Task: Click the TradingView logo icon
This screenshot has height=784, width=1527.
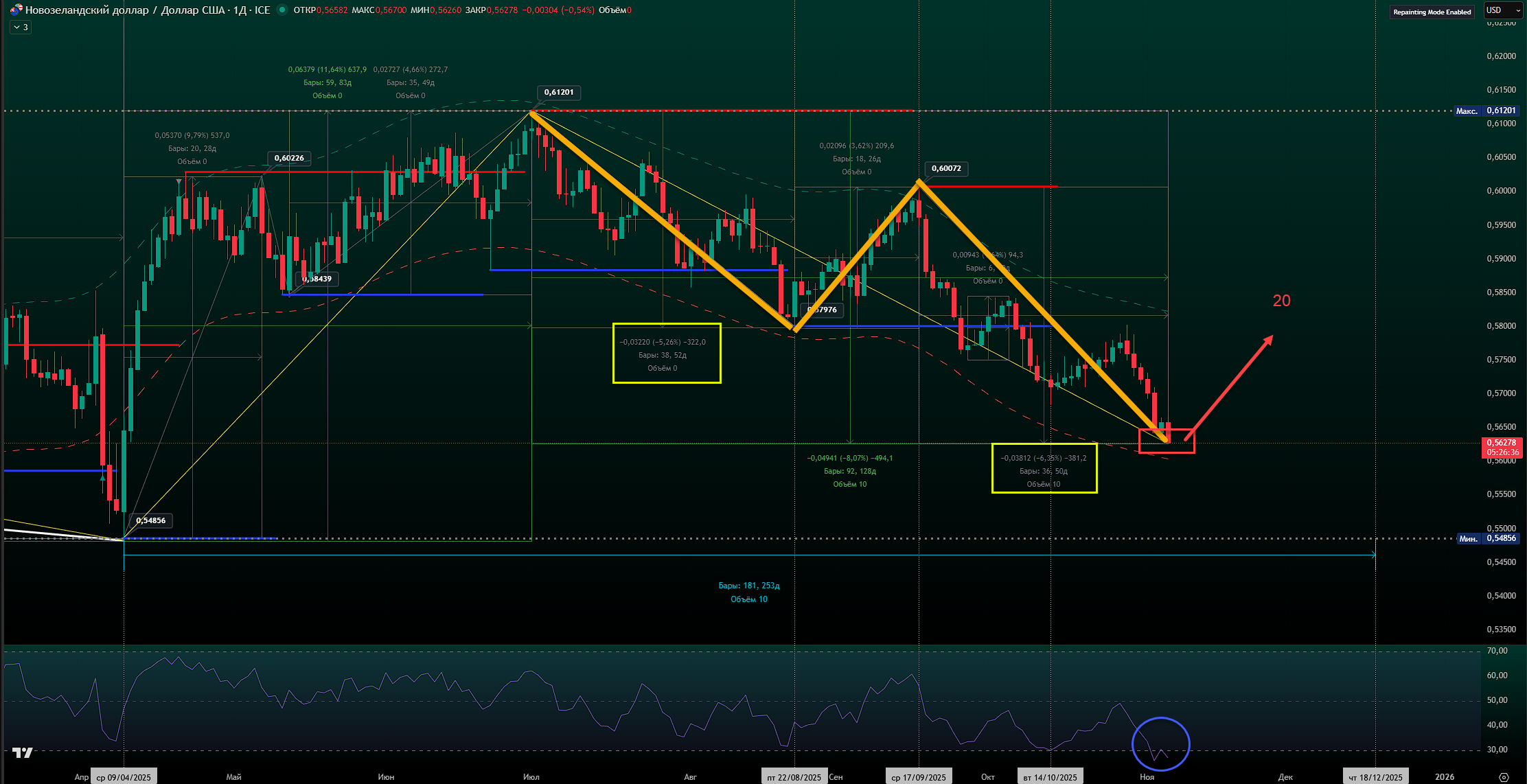Action: pos(23,753)
